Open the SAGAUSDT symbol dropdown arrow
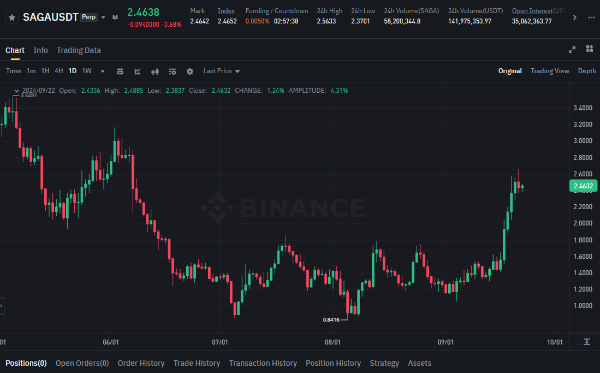This screenshot has width=600, height=373. click(x=103, y=17)
